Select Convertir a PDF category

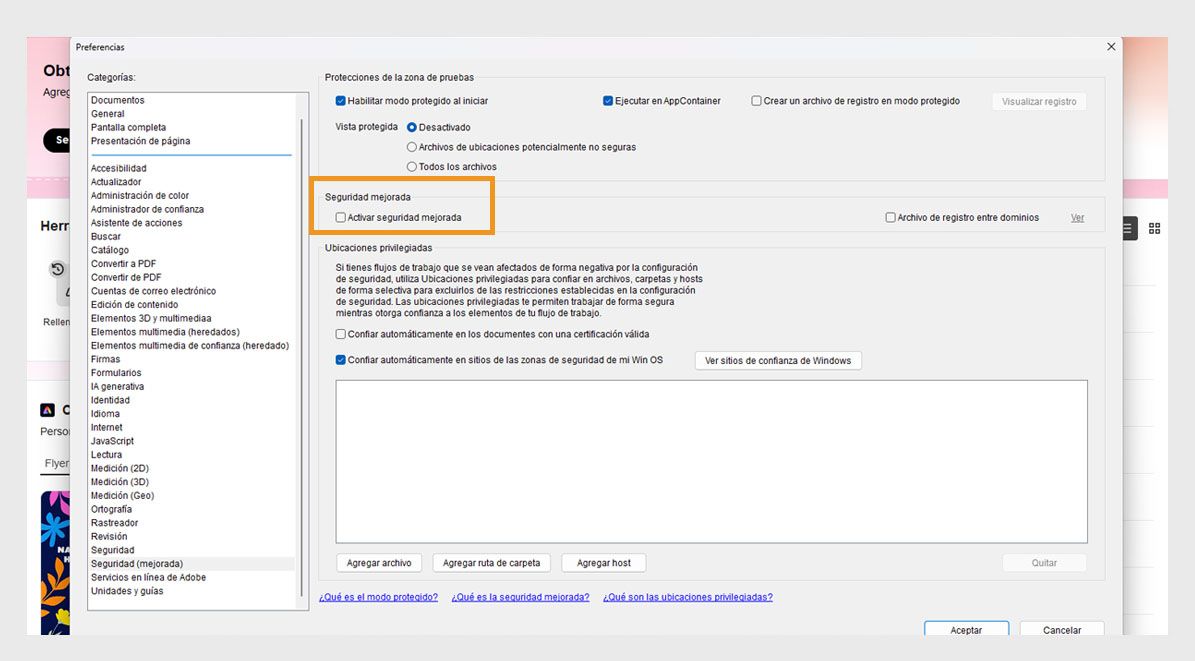tap(123, 264)
